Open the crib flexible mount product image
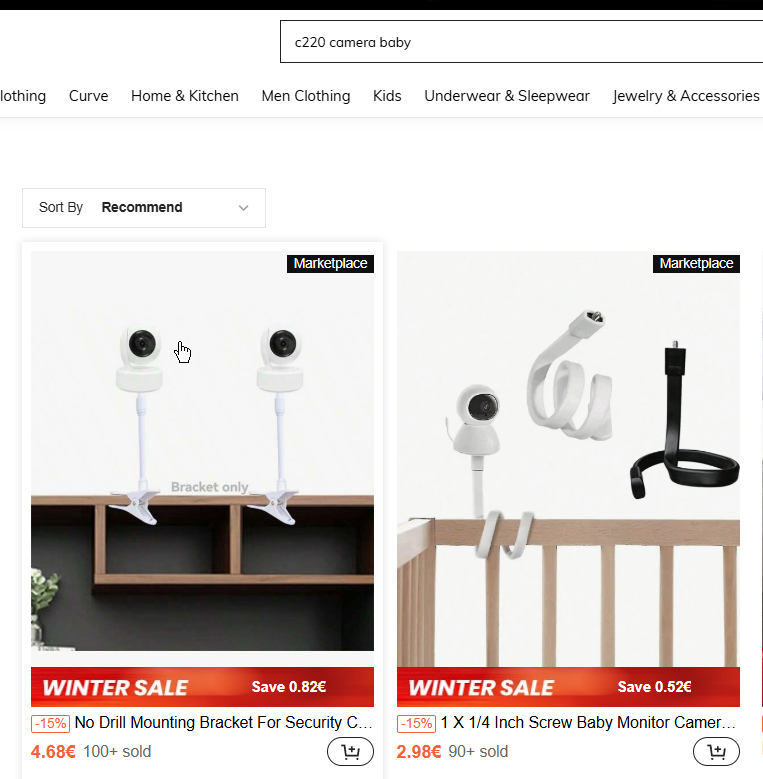Image resolution: width=763 pixels, height=779 pixels. pos(568,459)
